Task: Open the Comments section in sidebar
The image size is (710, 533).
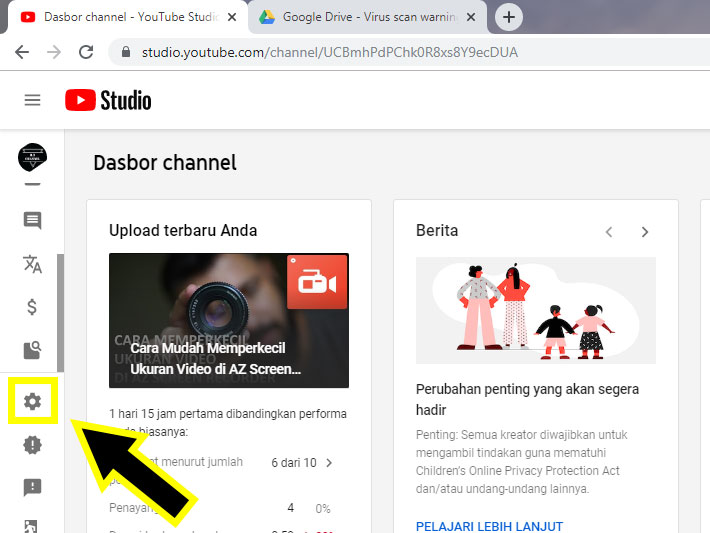Action: pyautogui.click(x=32, y=221)
